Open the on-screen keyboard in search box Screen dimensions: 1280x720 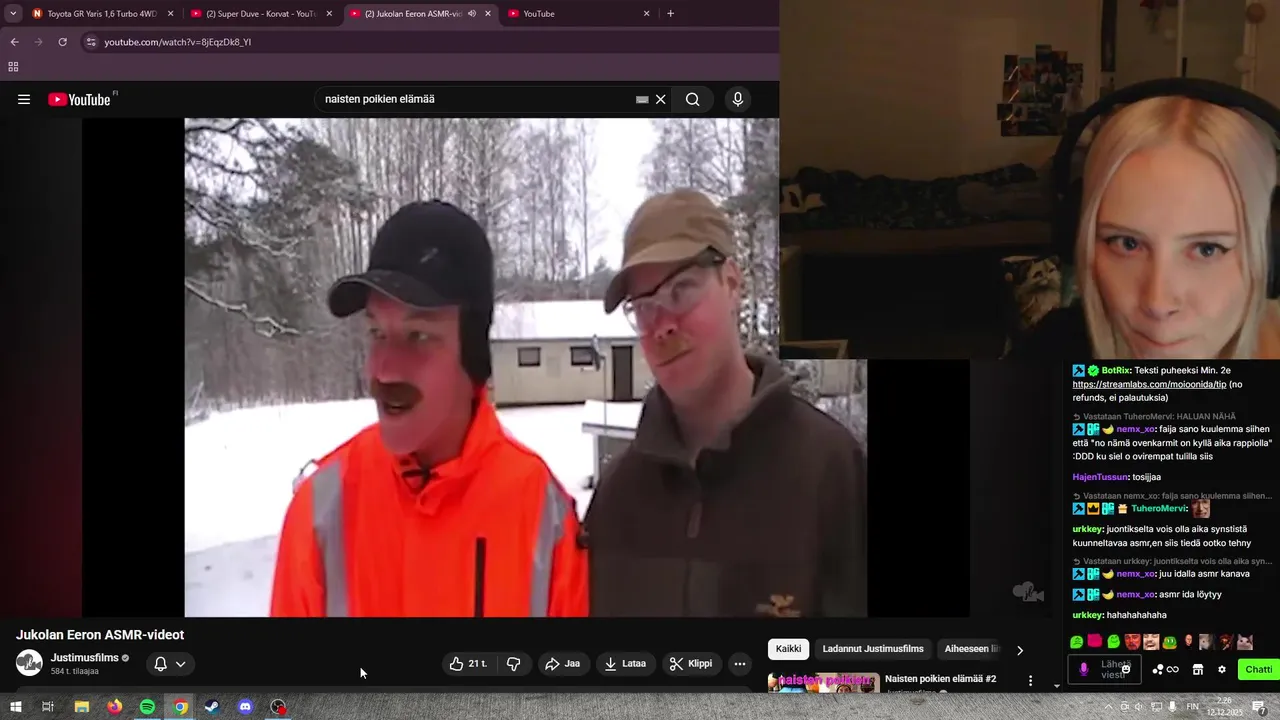(x=642, y=99)
